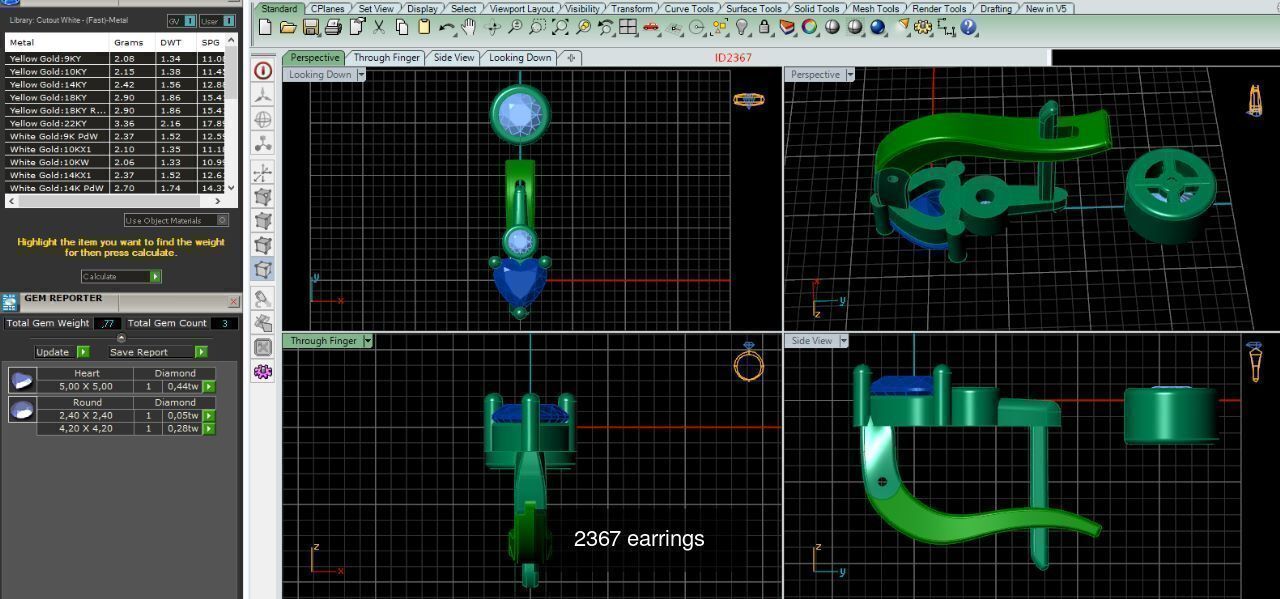The image size is (1280, 599).
Task: Click the Round gem thumbnail in Gem Reporter
Action: coord(22,409)
